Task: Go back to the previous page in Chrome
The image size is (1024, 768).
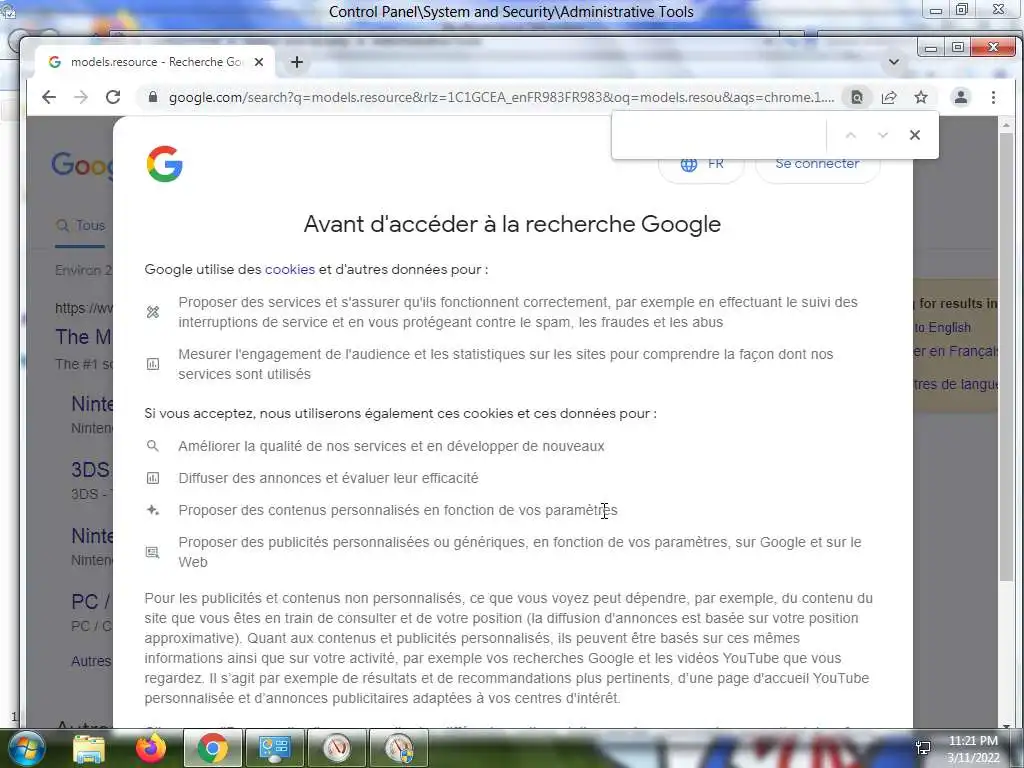Action: (x=49, y=97)
